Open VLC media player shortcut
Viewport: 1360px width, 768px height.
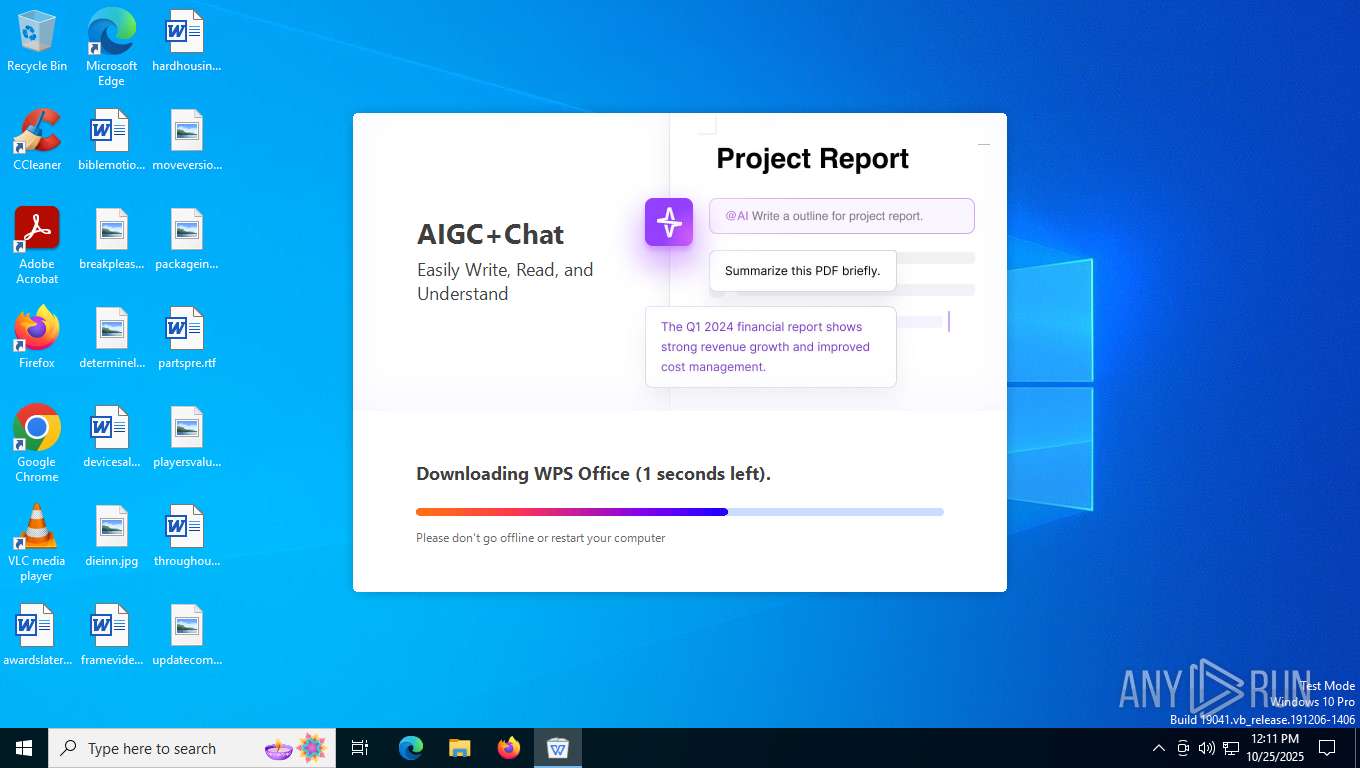37,543
